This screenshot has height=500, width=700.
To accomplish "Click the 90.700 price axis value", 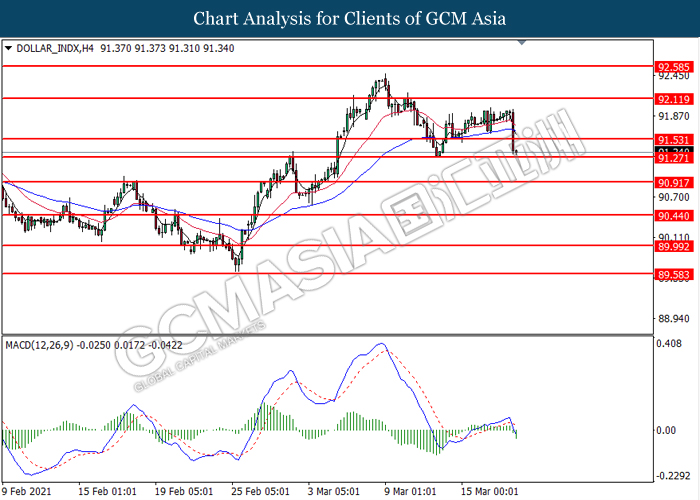I will pos(674,197).
